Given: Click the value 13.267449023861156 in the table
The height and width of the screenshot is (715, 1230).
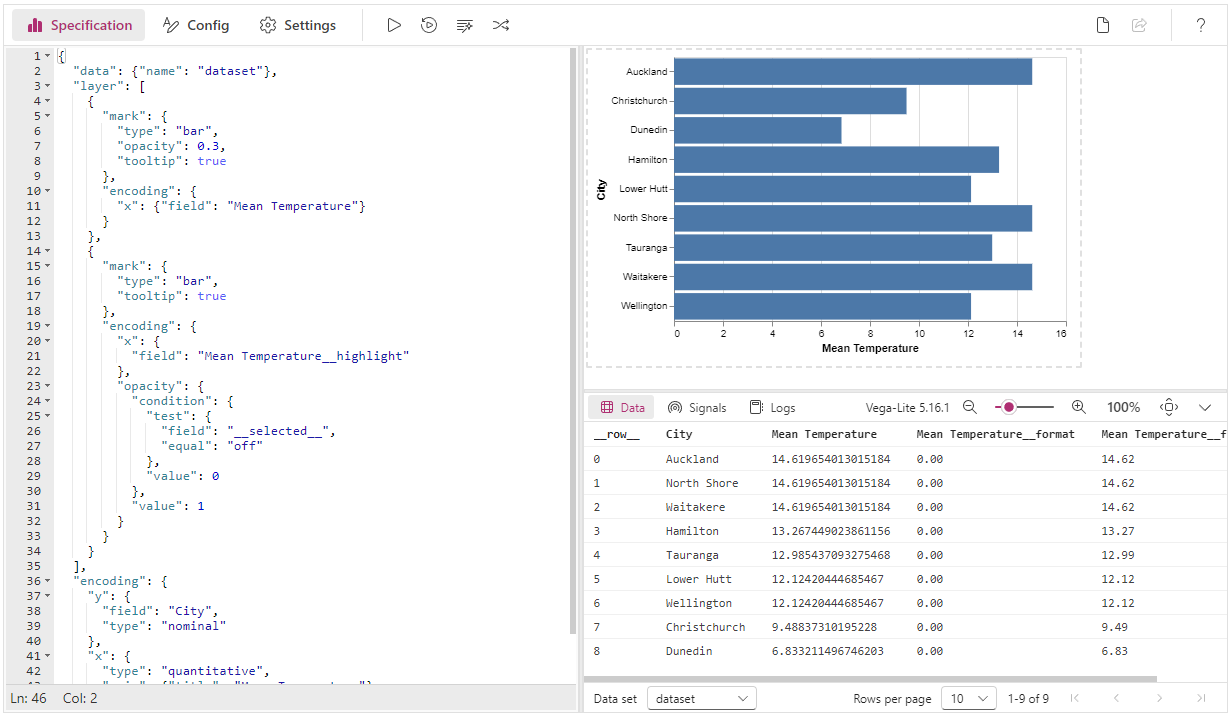Looking at the screenshot, I should tap(830, 531).
